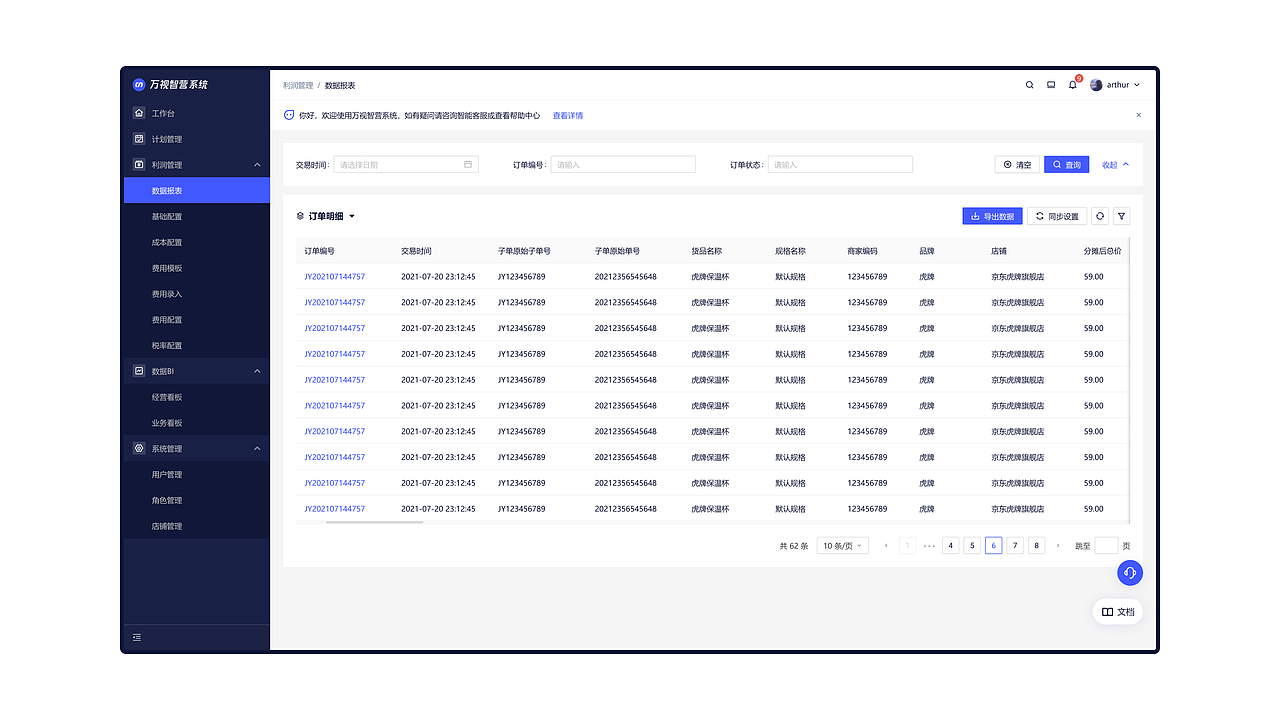Open last row JY202107144757 order link
Screen dimensions: 1280x720
coord(335,509)
